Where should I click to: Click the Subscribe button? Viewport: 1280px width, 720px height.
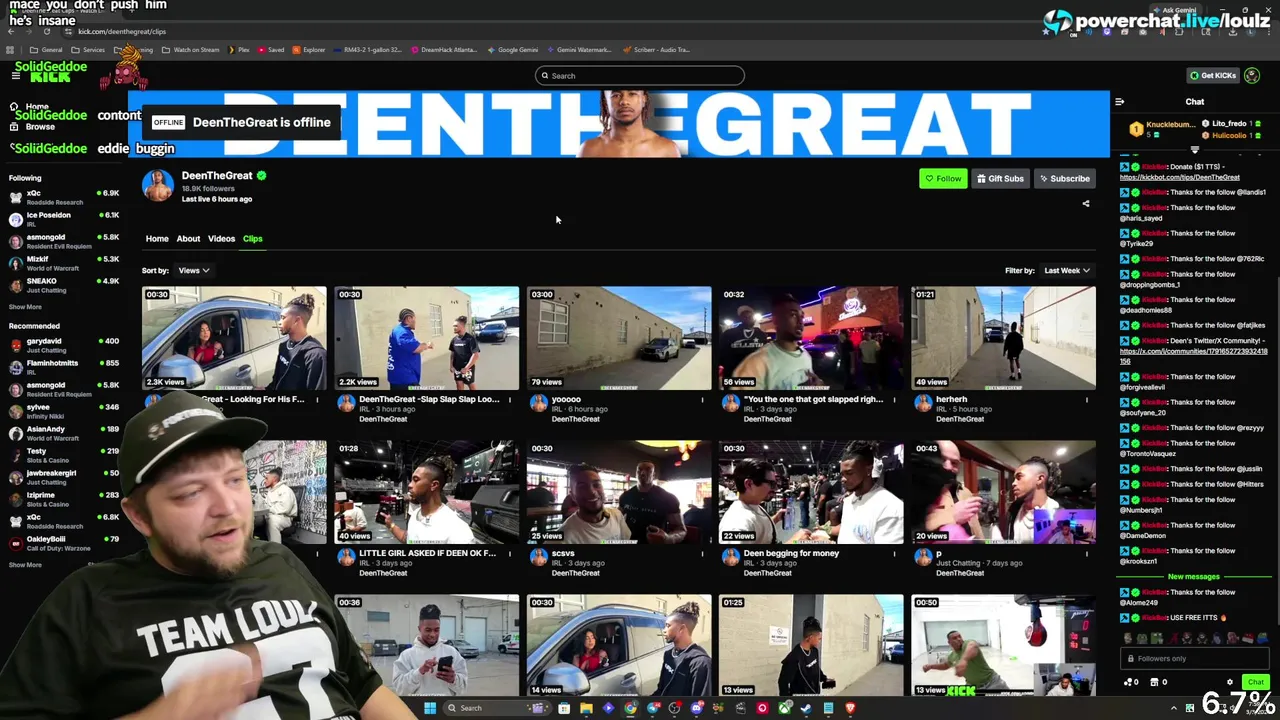point(1064,179)
